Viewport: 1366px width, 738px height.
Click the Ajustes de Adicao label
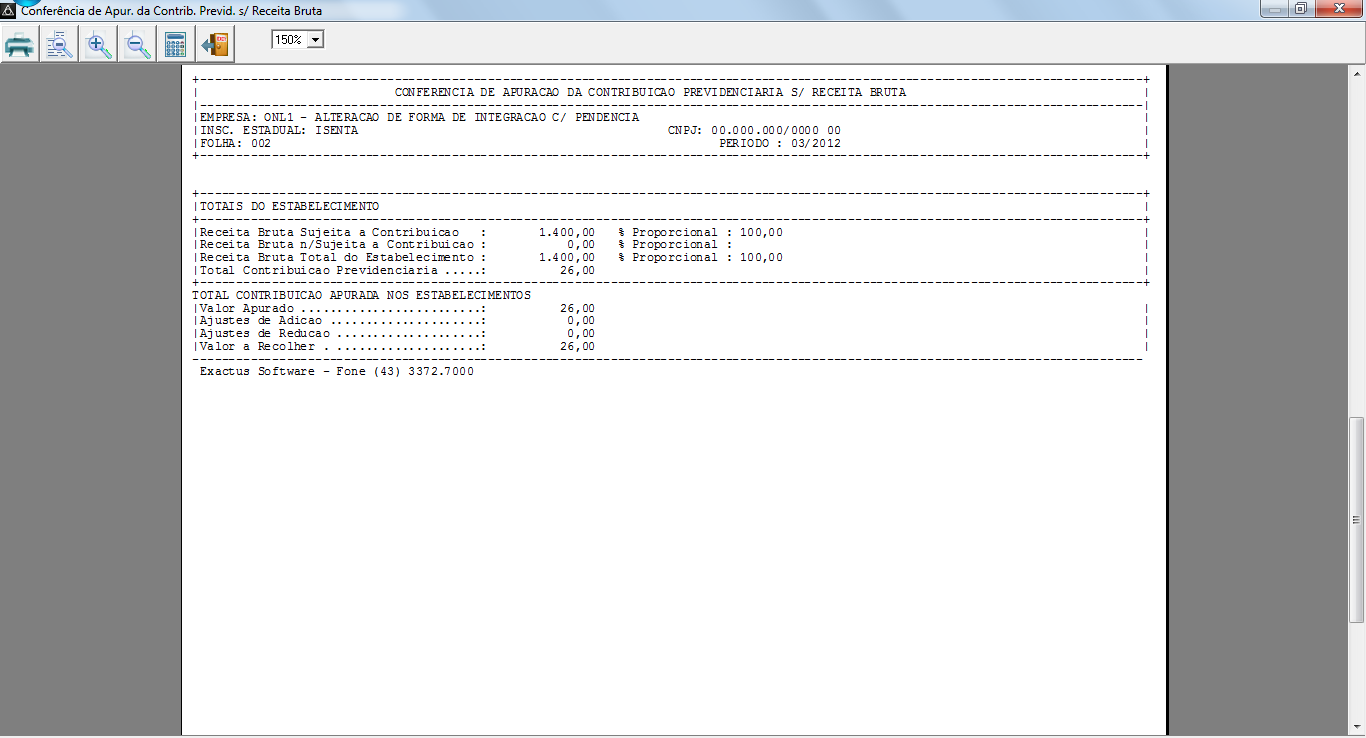[343, 321]
